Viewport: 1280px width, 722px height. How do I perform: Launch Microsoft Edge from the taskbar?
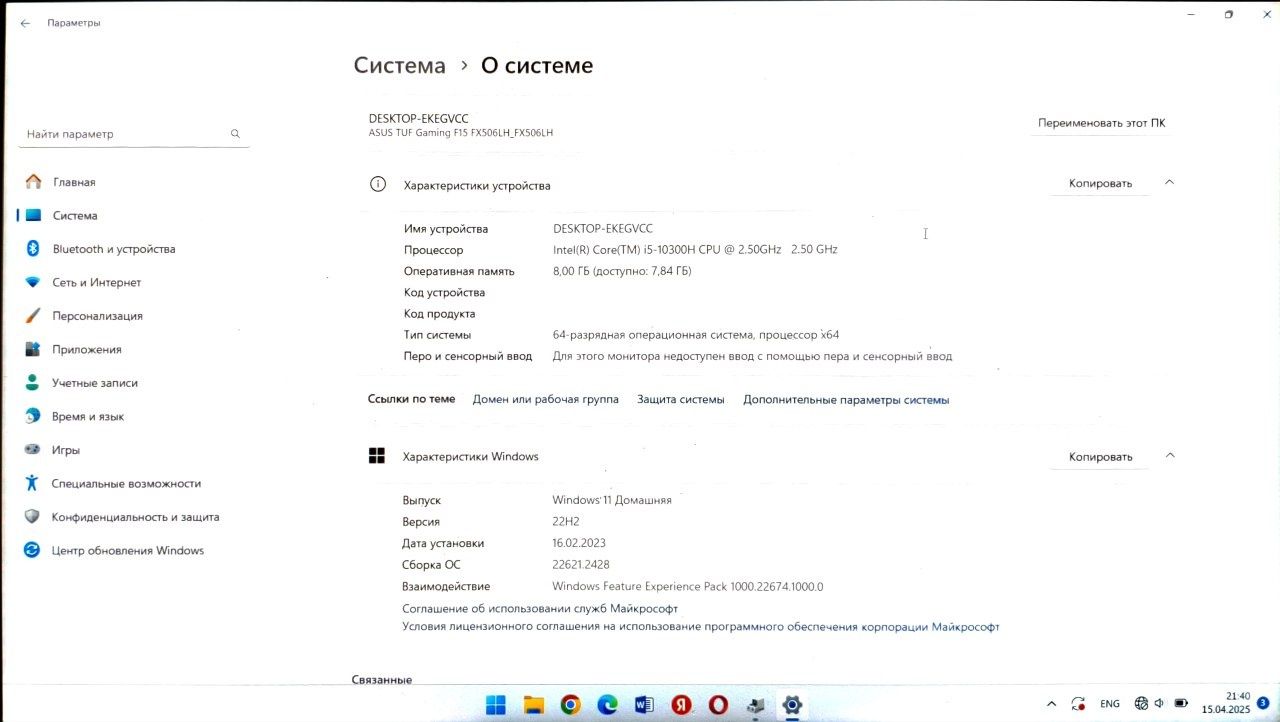pos(607,705)
